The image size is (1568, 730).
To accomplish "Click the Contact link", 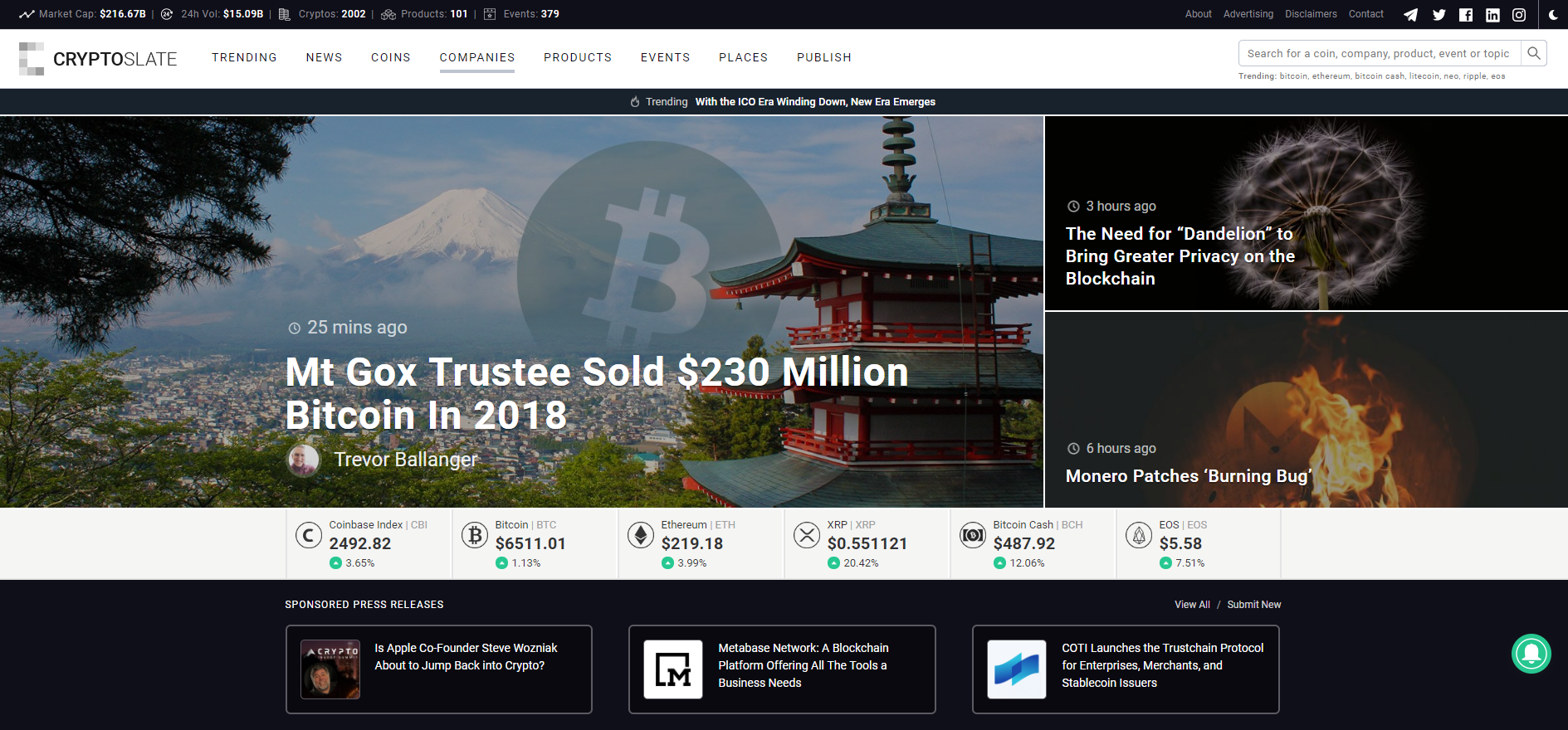I will tap(1365, 14).
